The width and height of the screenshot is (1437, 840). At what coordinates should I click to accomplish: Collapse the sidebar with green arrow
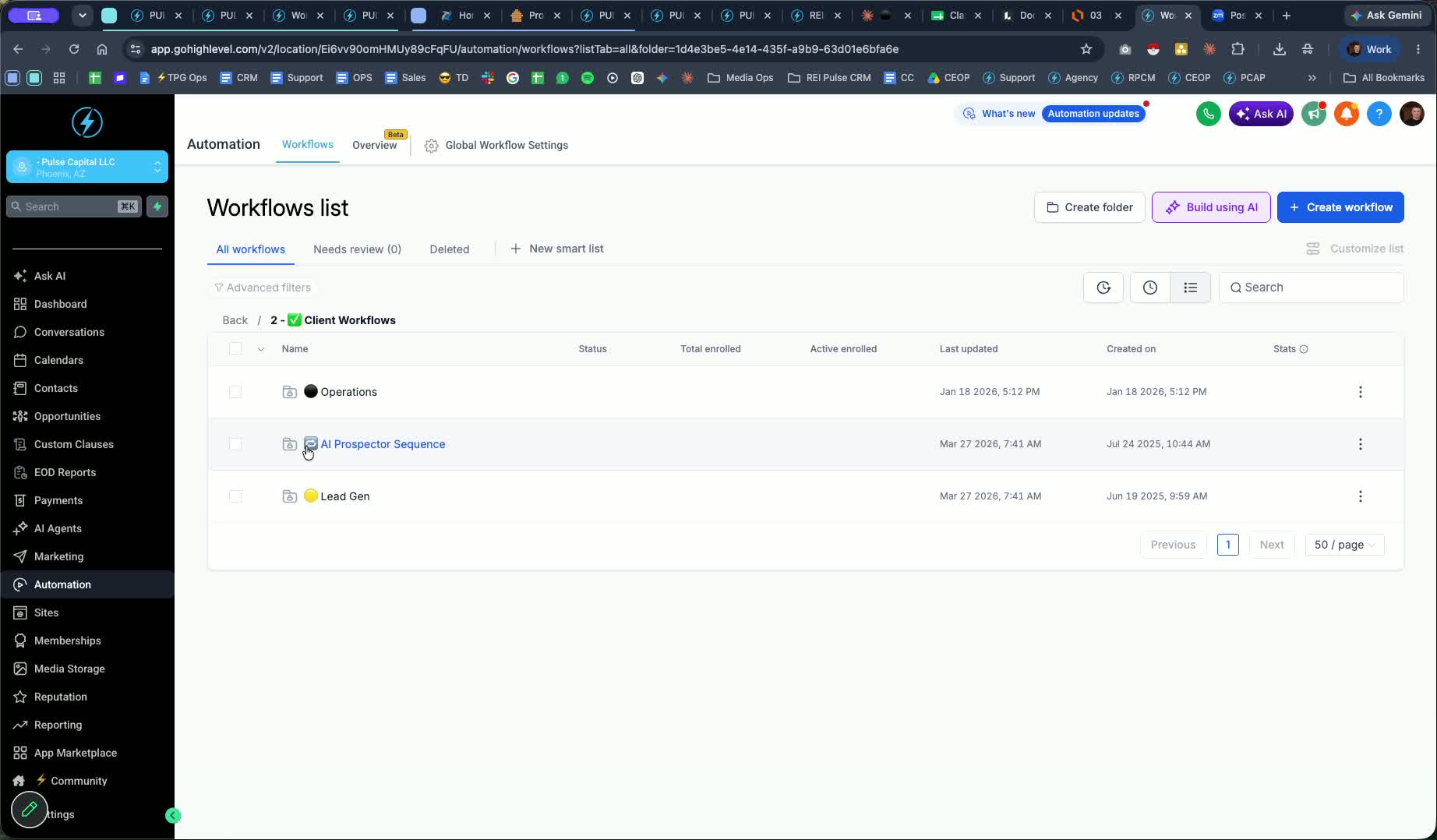click(x=173, y=815)
